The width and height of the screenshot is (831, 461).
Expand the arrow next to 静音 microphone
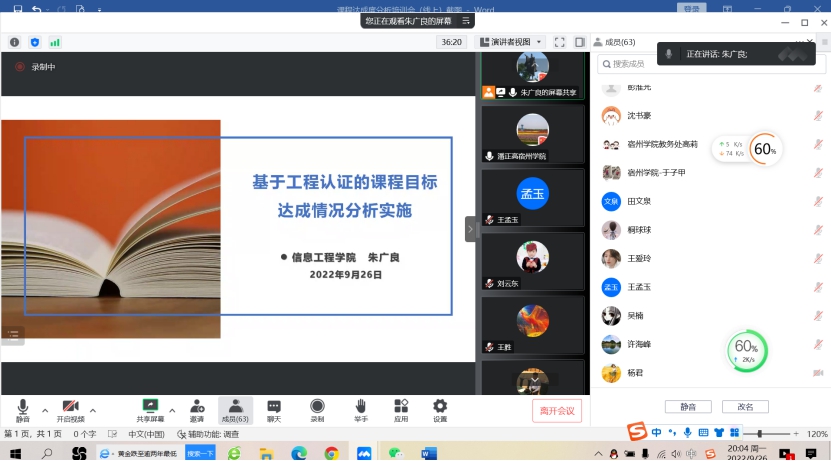[x=44, y=410]
